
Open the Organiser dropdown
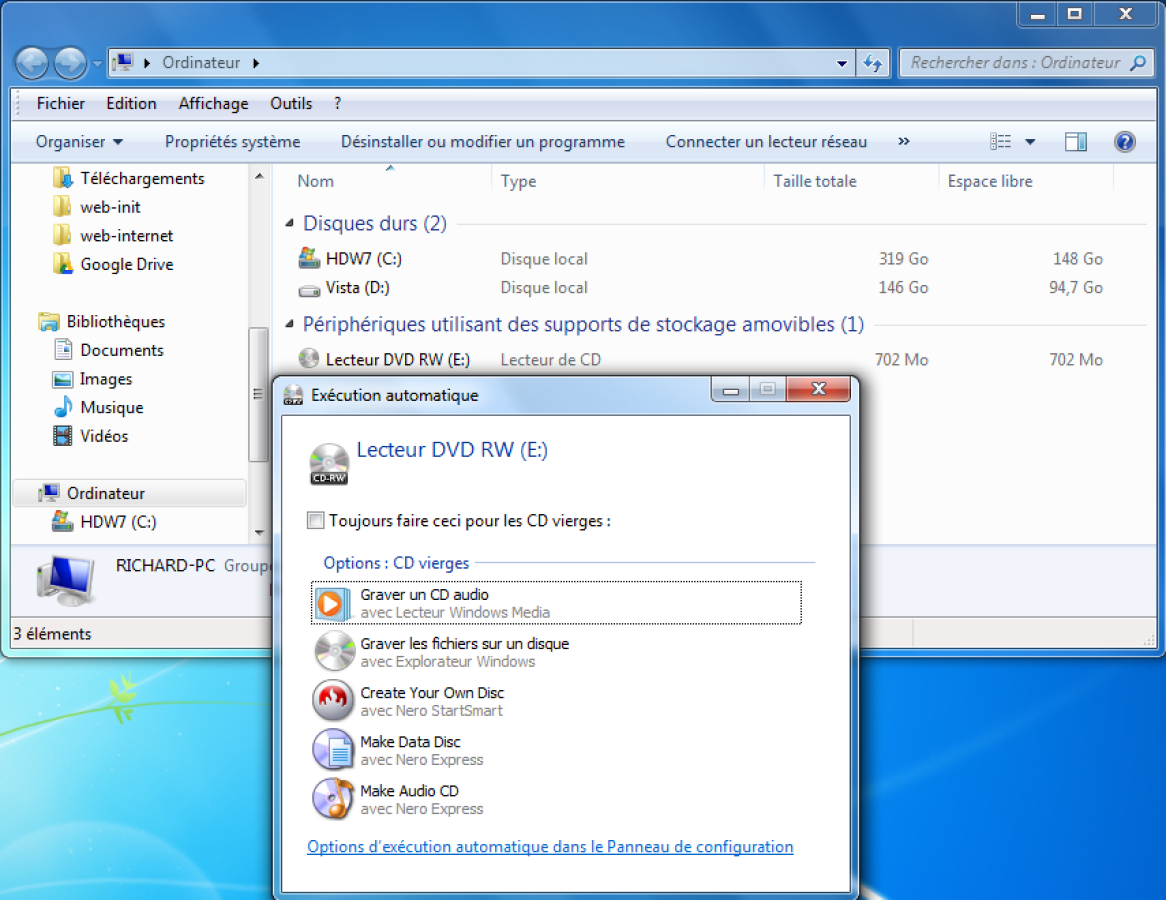[79, 141]
